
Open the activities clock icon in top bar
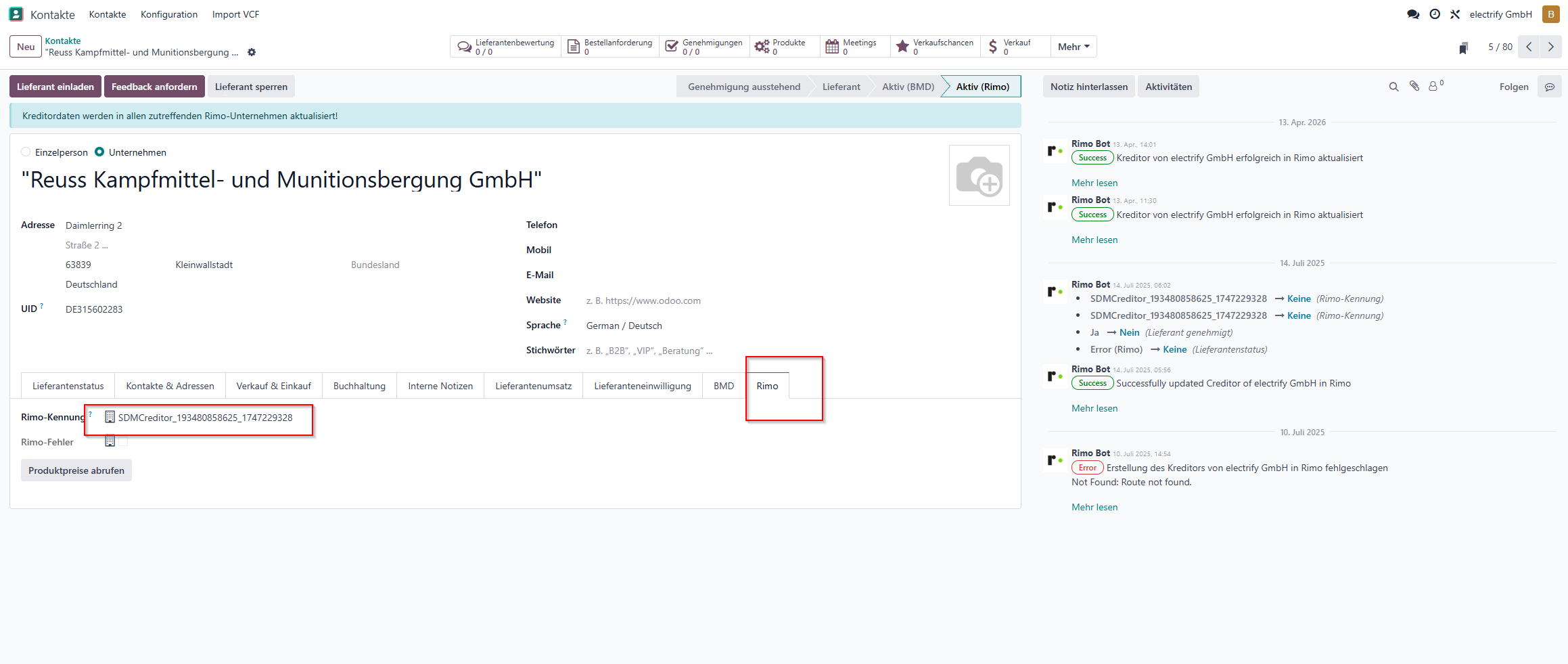pos(1435,14)
